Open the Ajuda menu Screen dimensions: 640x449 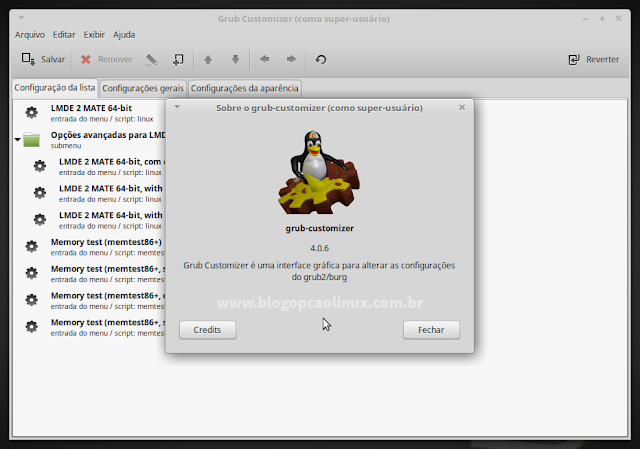tap(124, 35)
